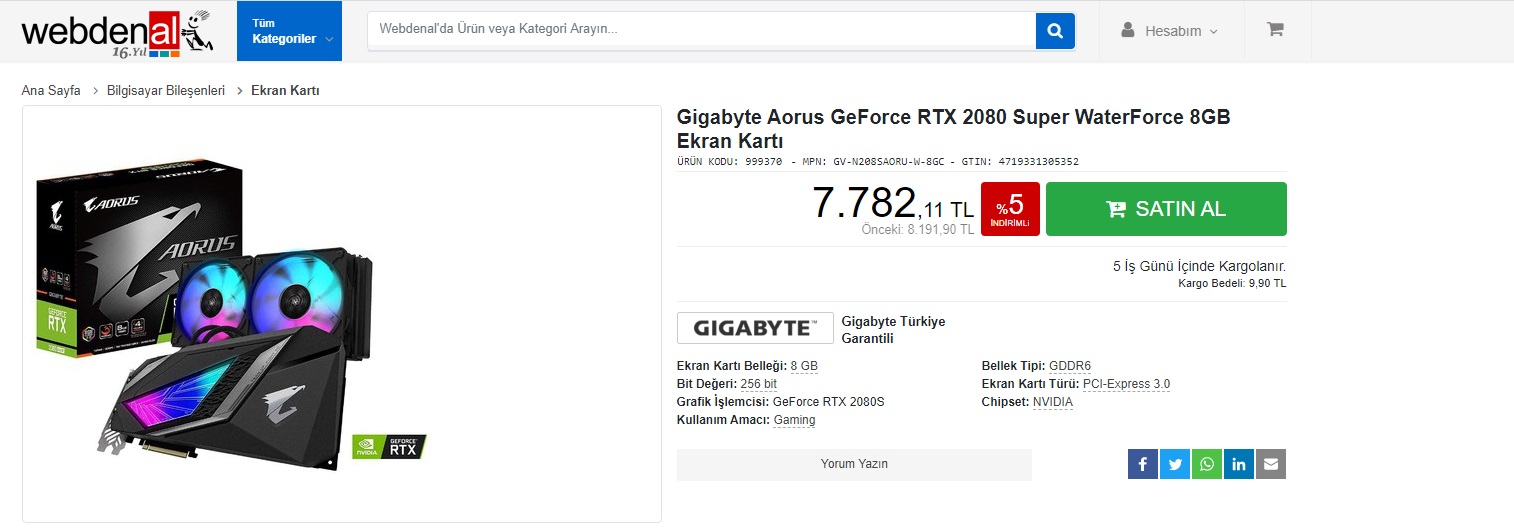Click the Yorum Yazın button
Screen dimensions: 1514x528
pos(854,464)
